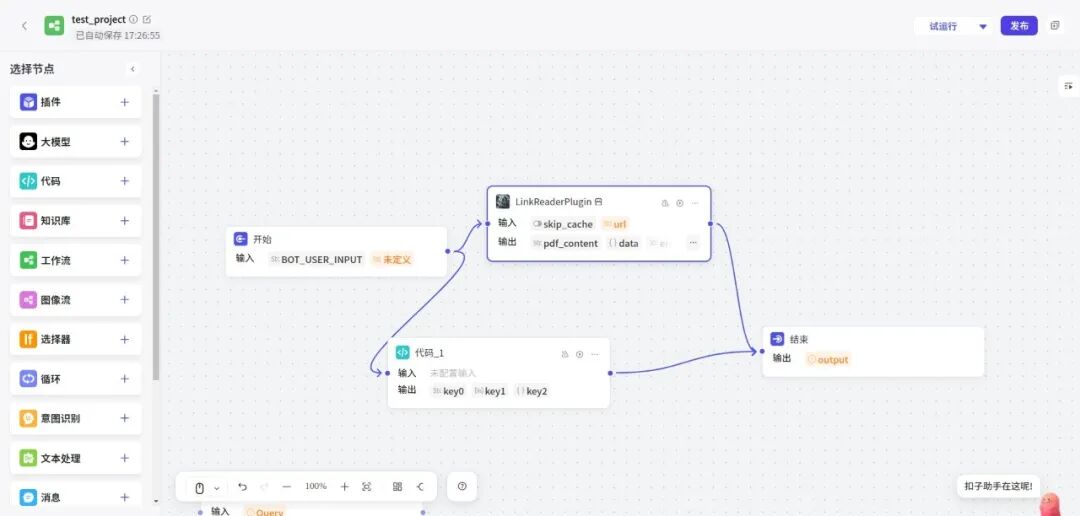1080x516 pixels.
Task: Click BOT_USER_INPUT parameter in 开始 node
Action: (317, 260)
